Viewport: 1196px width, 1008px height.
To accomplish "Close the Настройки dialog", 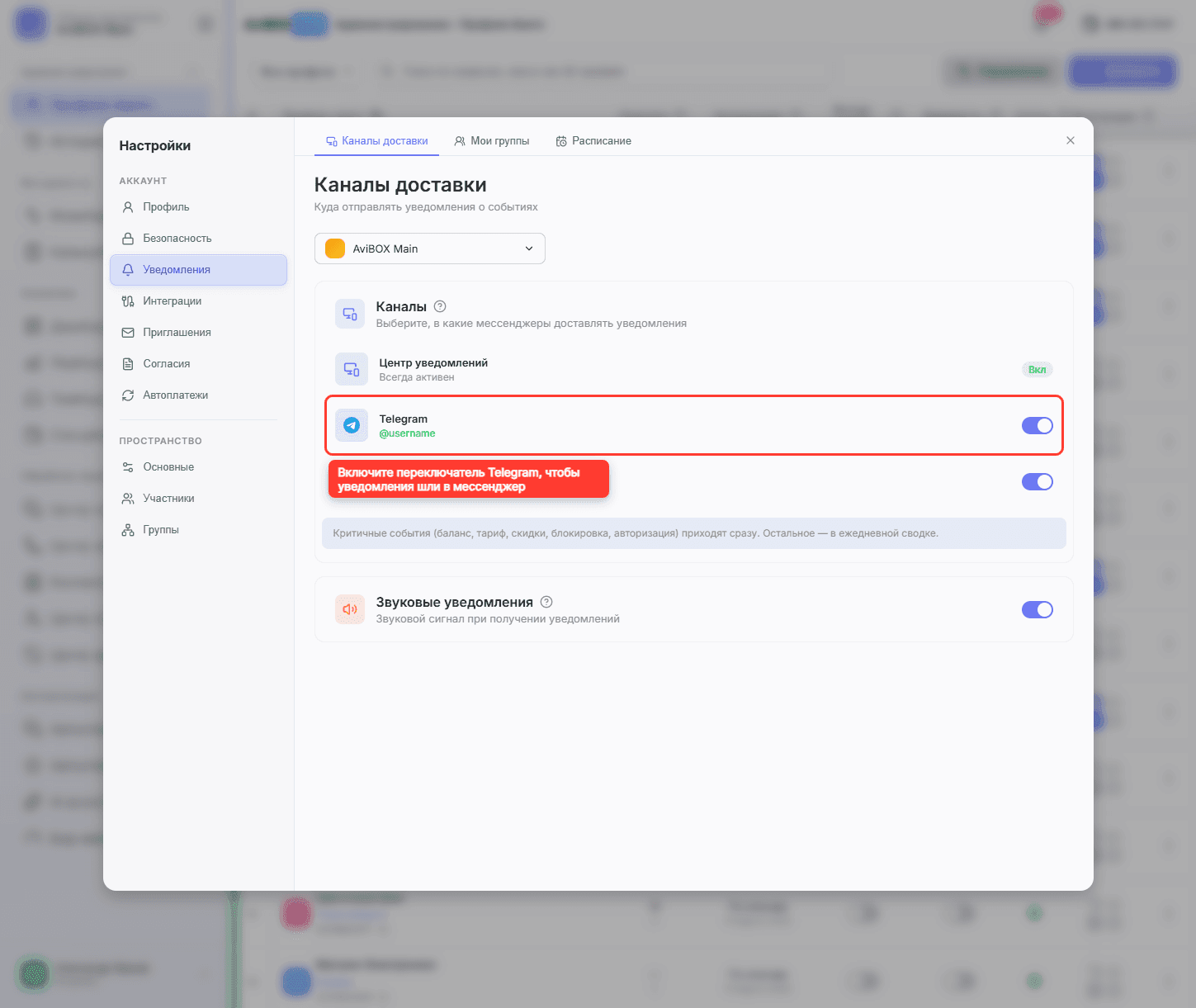I will (x=1071, y=140).
